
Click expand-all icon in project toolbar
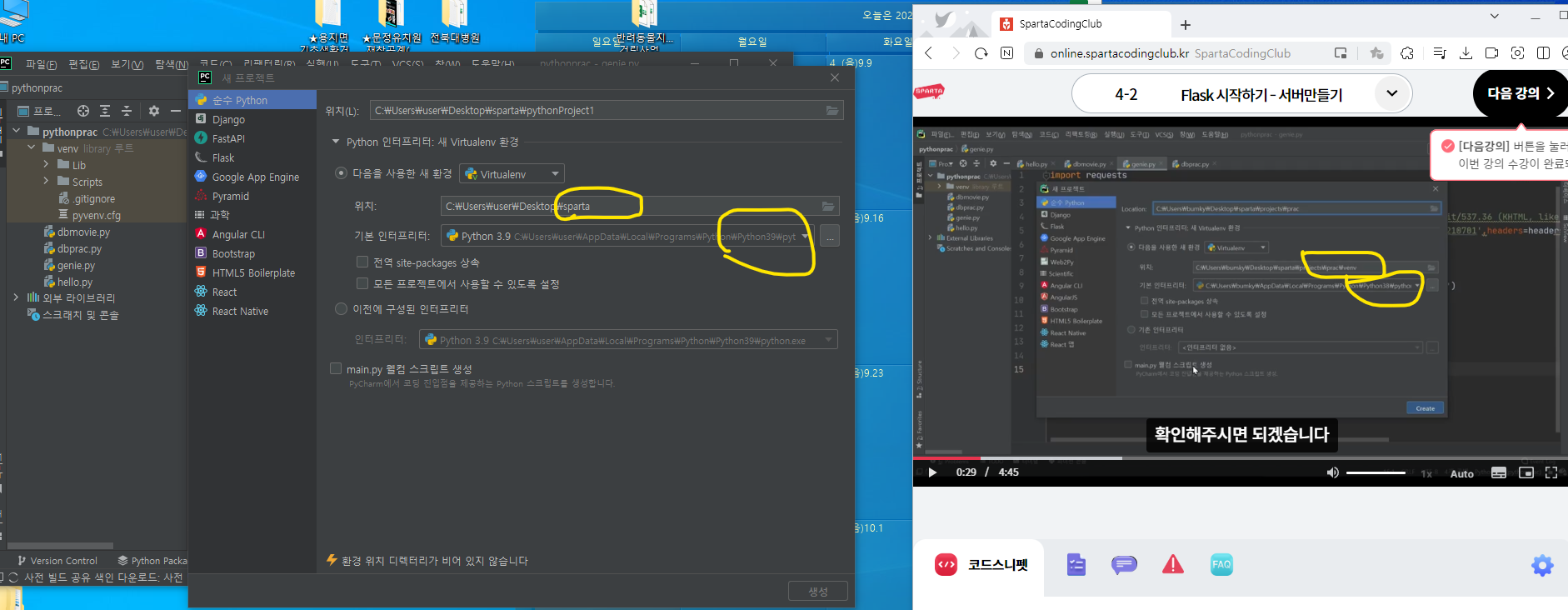point(105,111)
